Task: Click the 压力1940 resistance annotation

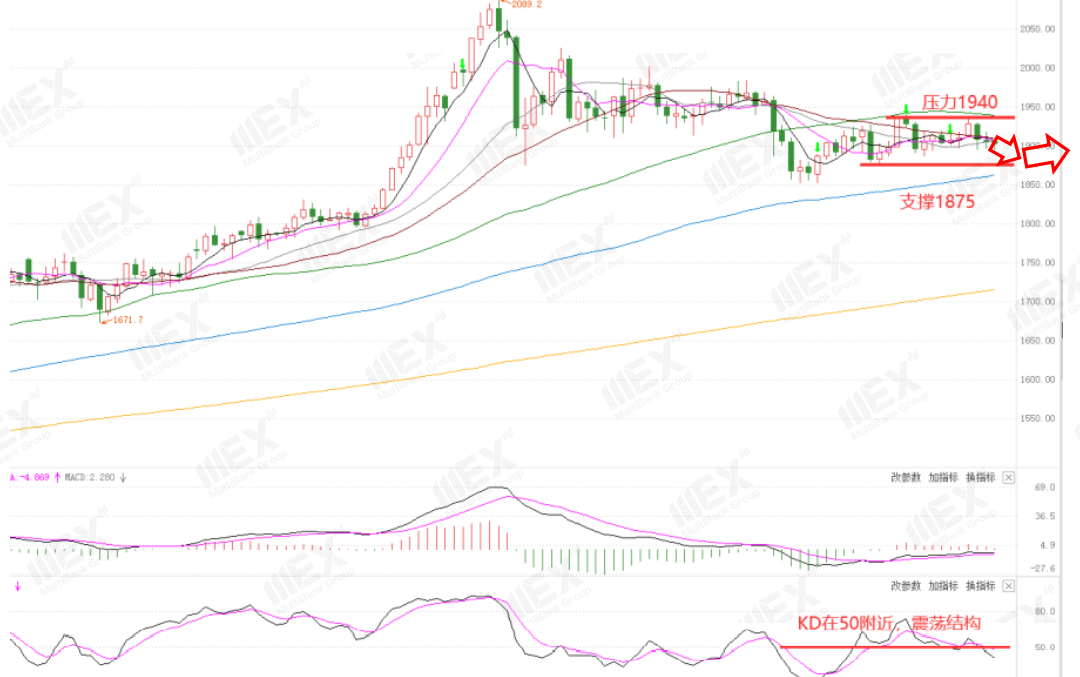Action: tap(959, 103)
